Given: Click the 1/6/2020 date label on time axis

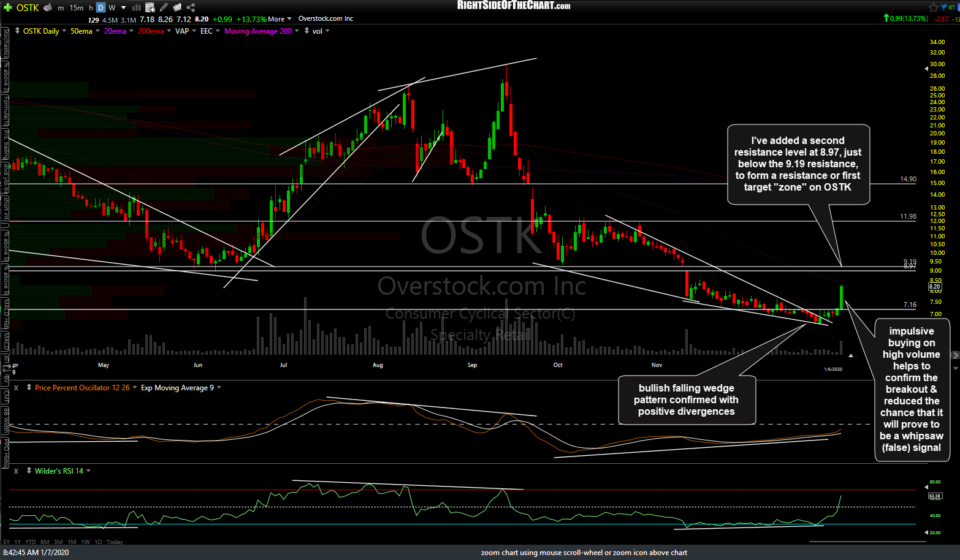Looking at the screenshot, I should pos(833,369).
